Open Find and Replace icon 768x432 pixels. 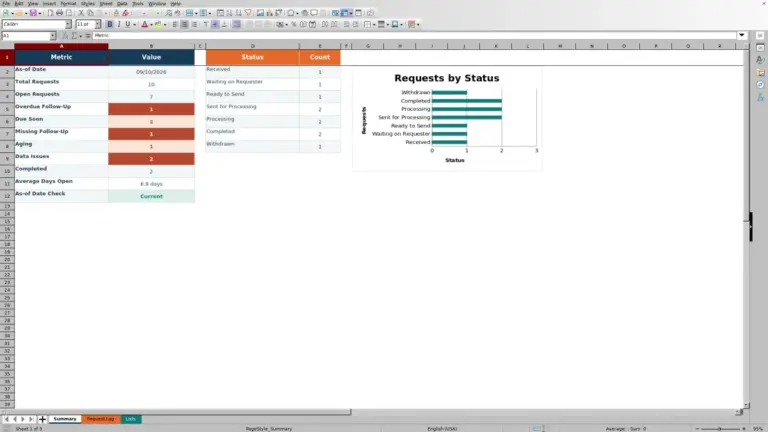tap(168, 13)
